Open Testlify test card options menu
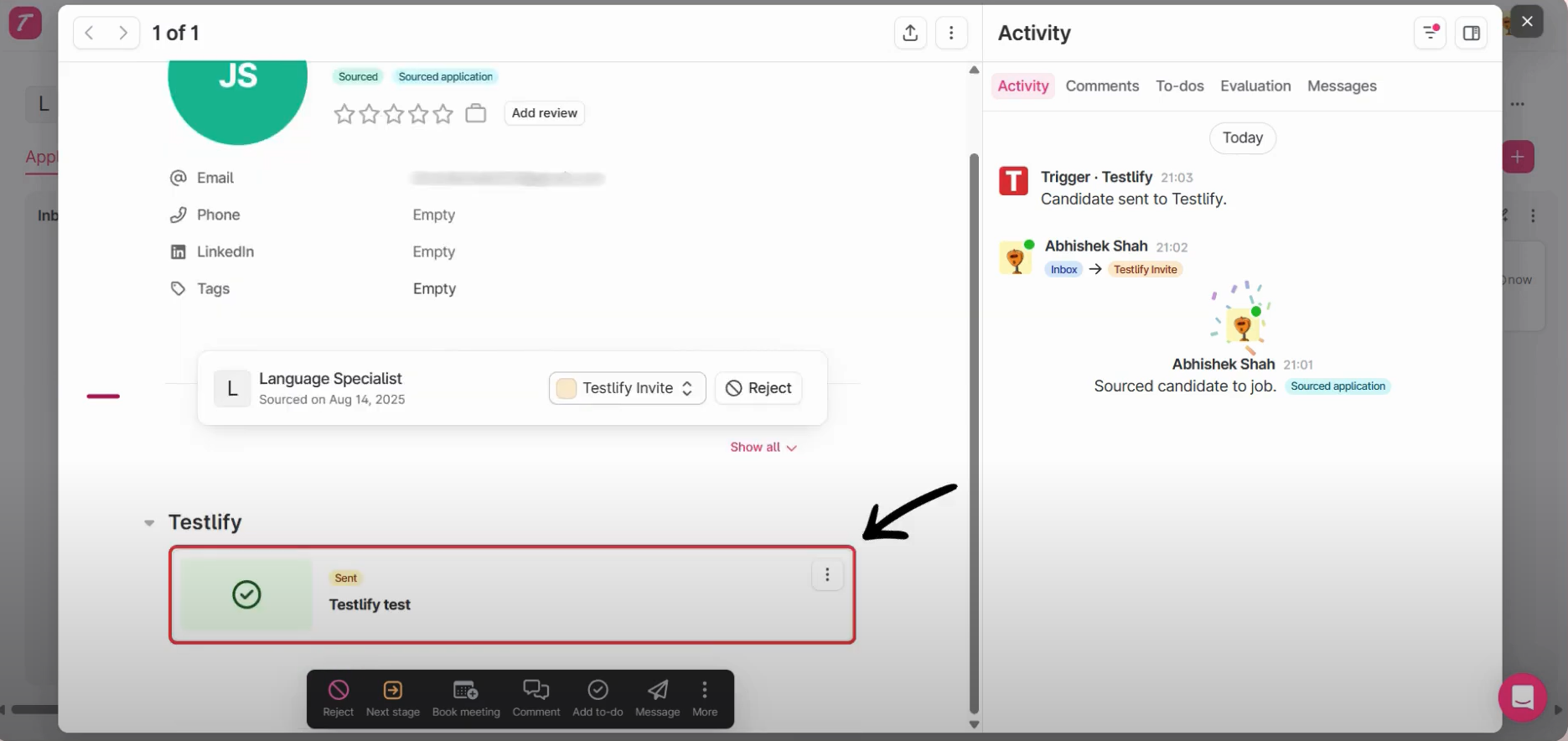 coord(827,575)
